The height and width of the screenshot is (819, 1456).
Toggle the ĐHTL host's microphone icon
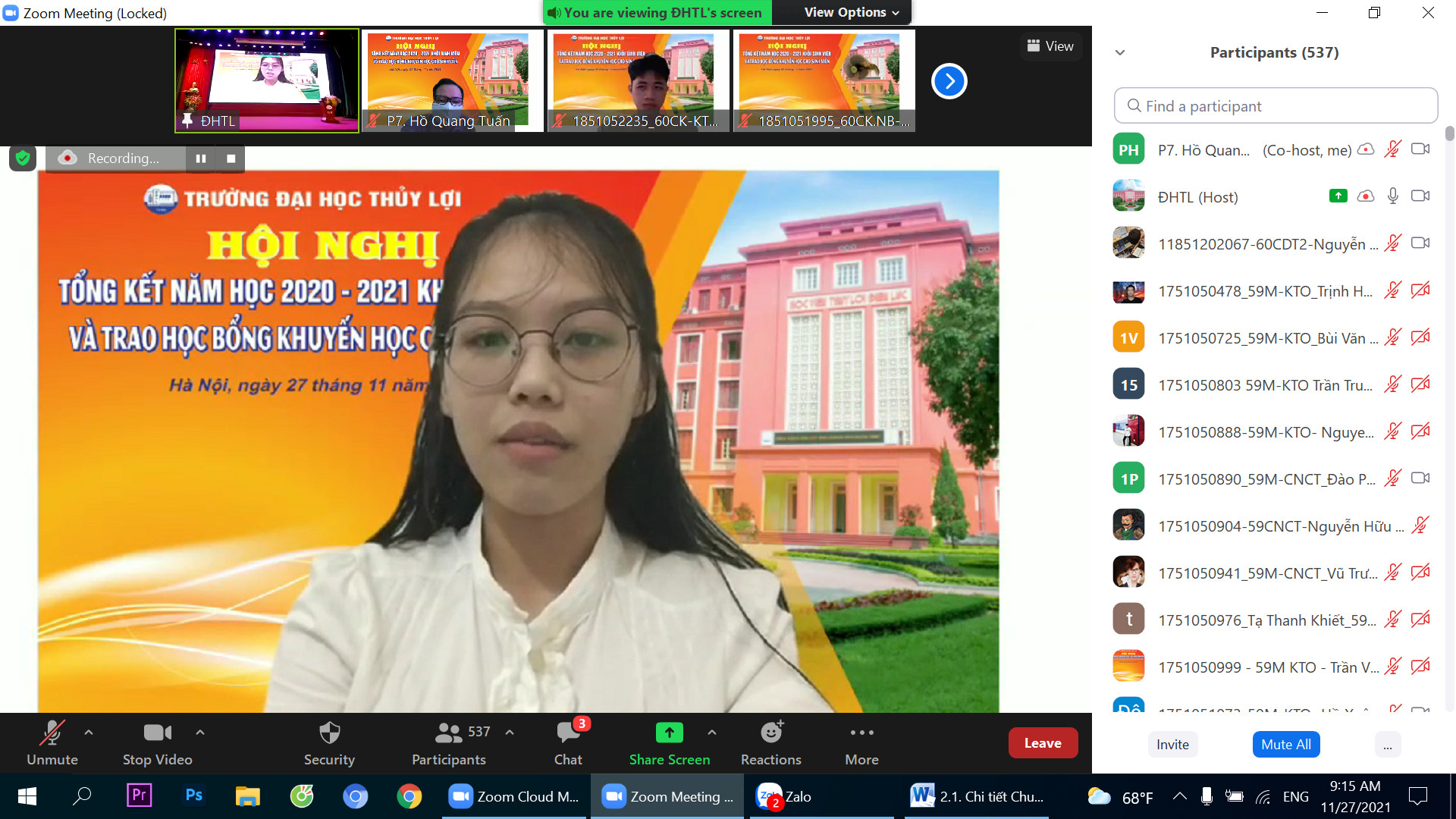click(1392, 196)
